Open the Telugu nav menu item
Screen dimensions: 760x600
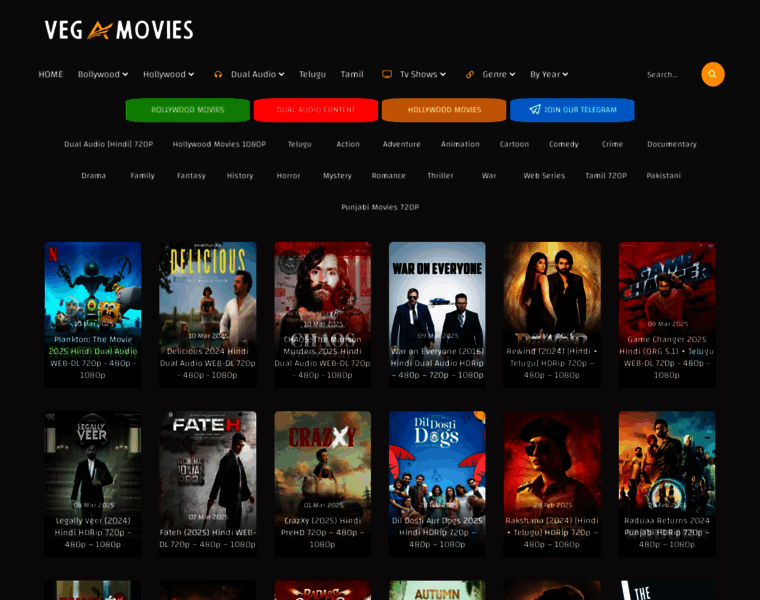[312, 74]
